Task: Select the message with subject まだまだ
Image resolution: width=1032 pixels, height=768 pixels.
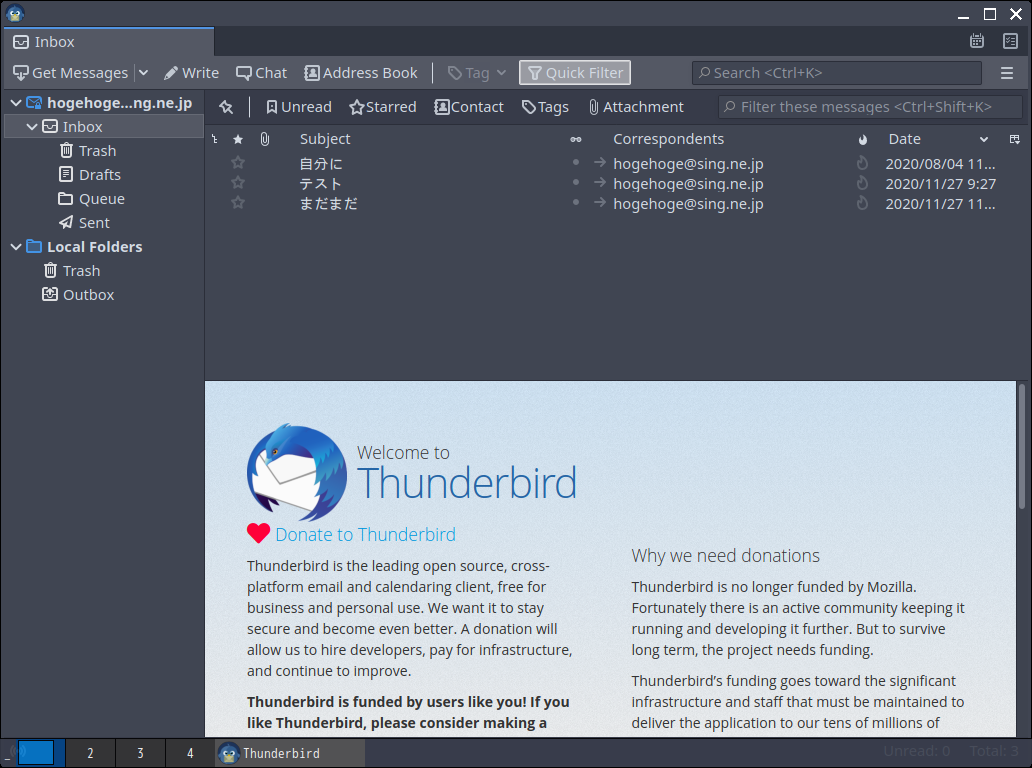Action: coord(328,204)
